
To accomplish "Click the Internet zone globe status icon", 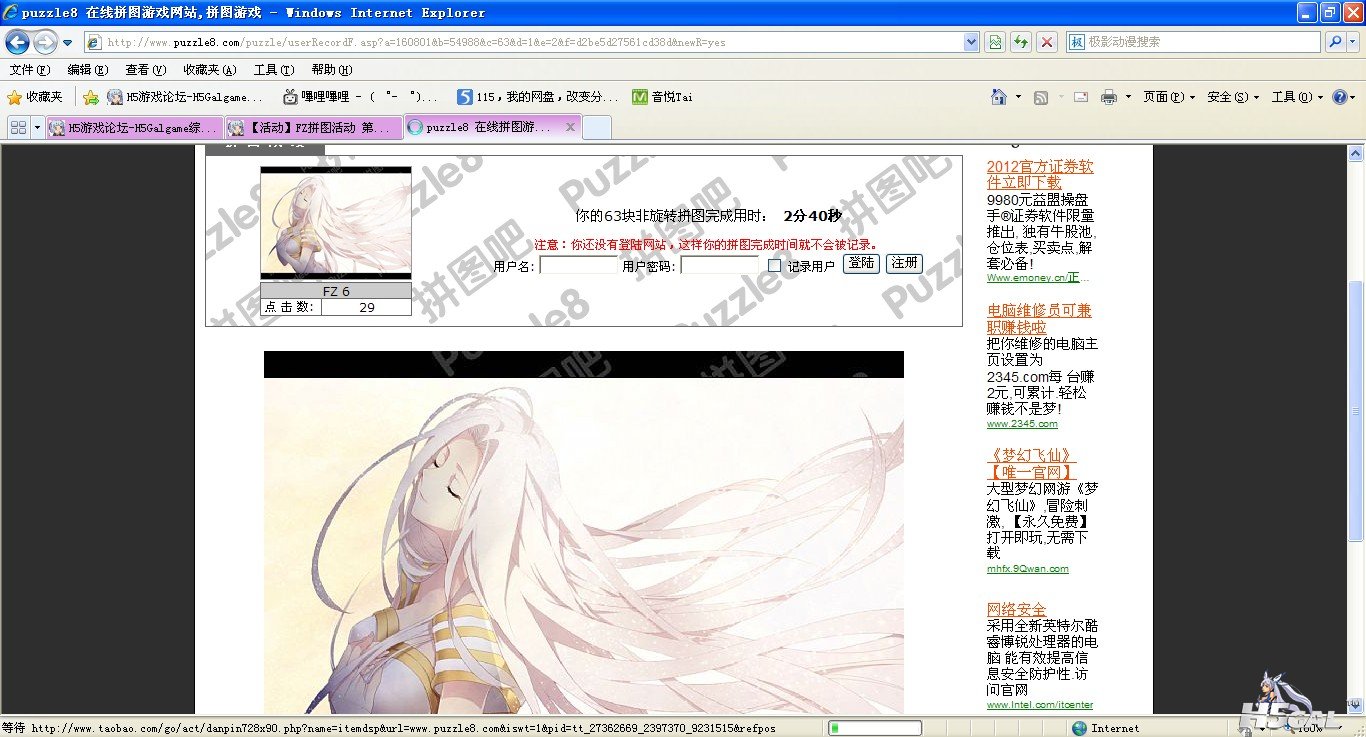I will pos(1079,728).
